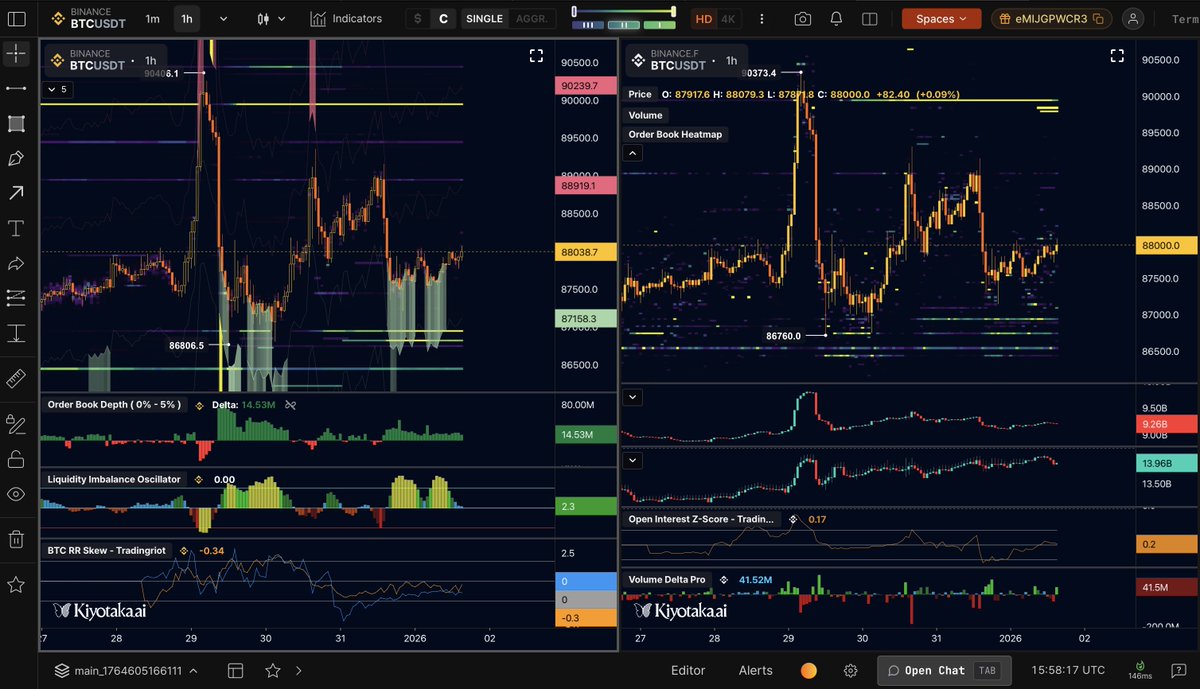This screenshot has width=1200, height=689.
Task: Select SINGLE exchange mode
Action: pos(485,19)
